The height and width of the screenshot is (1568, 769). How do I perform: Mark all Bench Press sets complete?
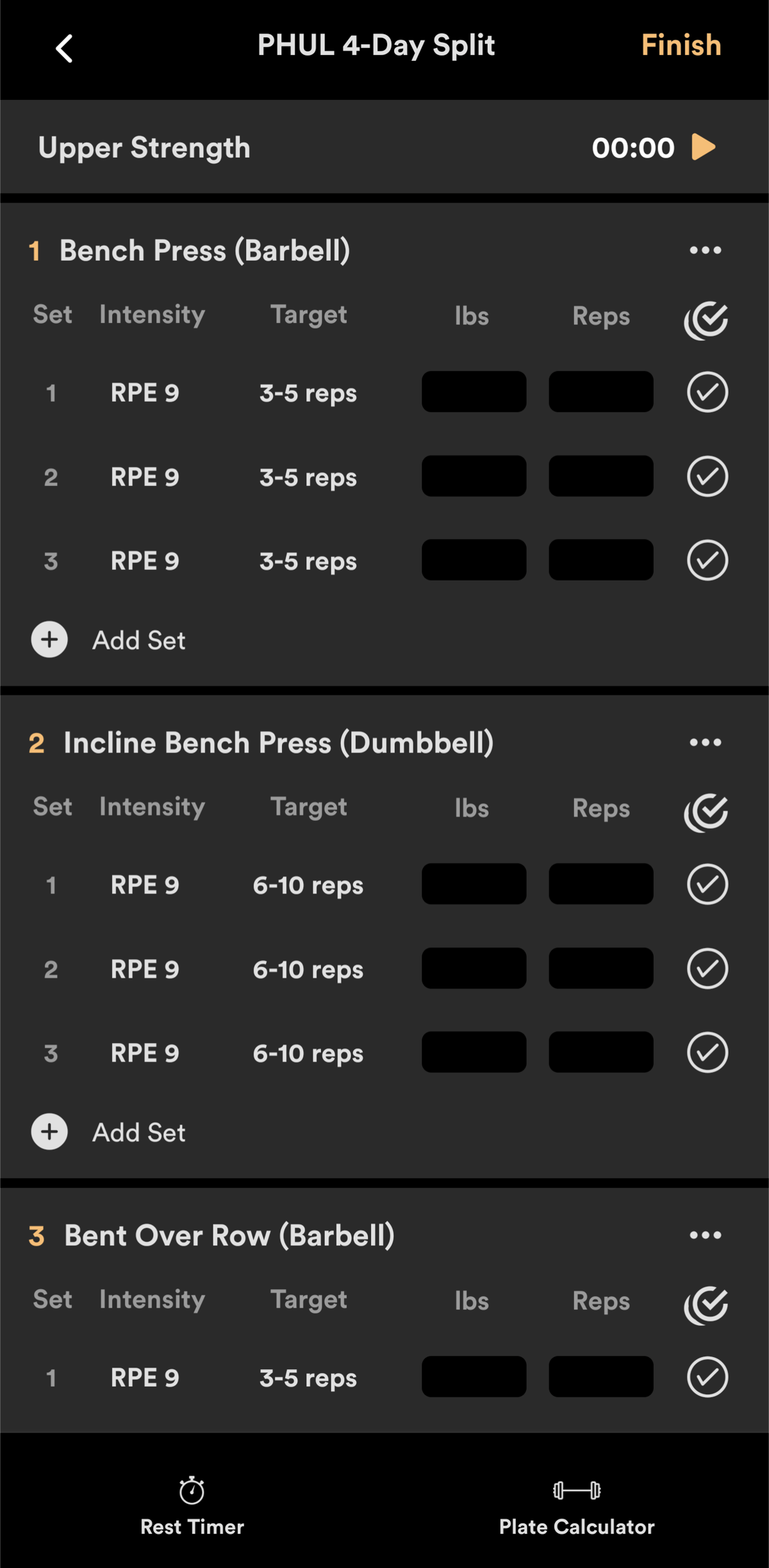(x=706, y=320)
